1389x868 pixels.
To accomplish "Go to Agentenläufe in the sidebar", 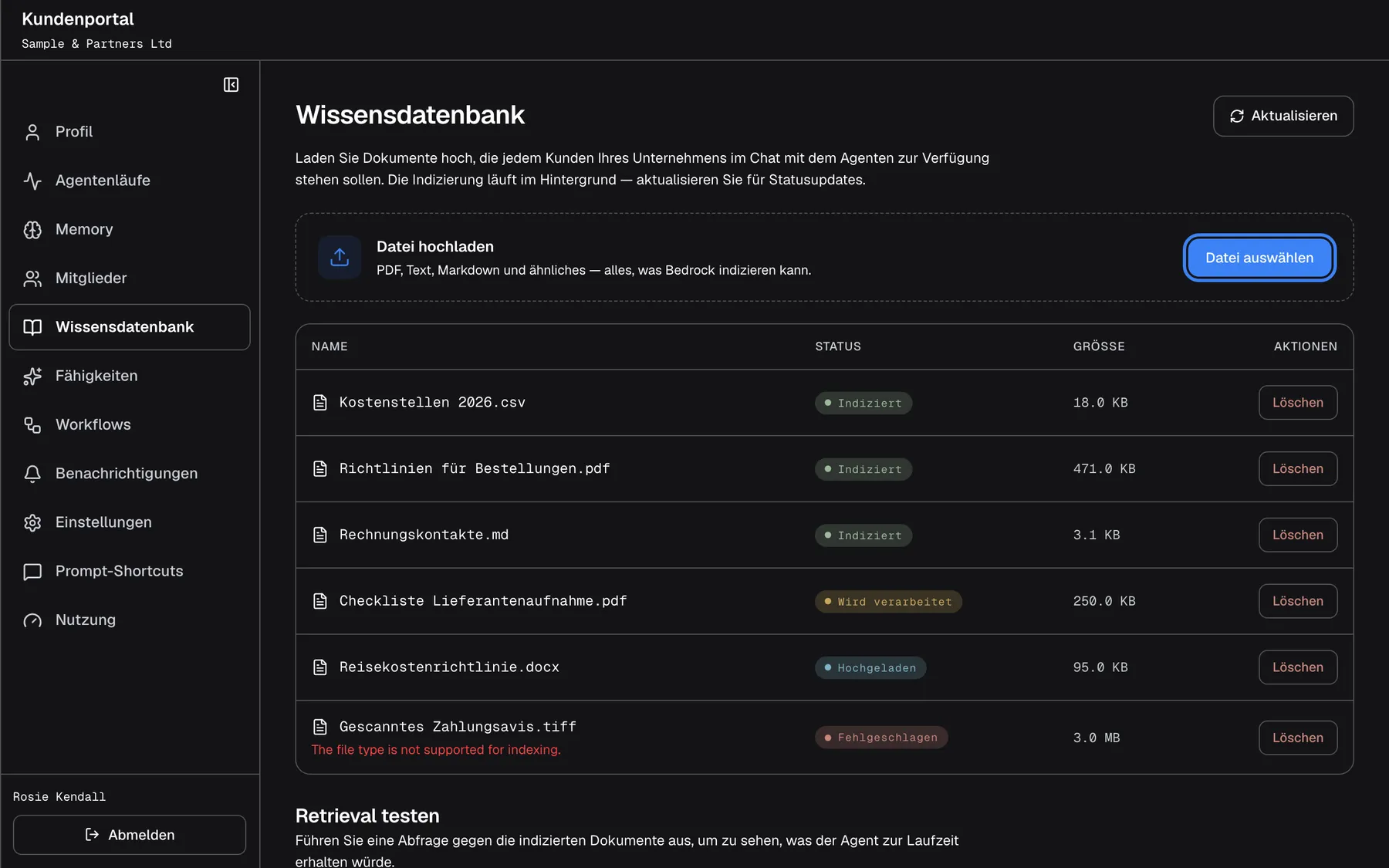I will (130, 181).
